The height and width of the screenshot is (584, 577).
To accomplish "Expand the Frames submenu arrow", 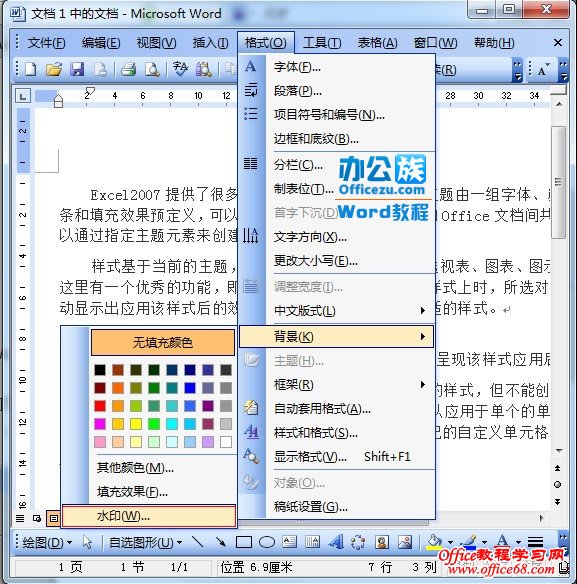I will pos(422,384).
